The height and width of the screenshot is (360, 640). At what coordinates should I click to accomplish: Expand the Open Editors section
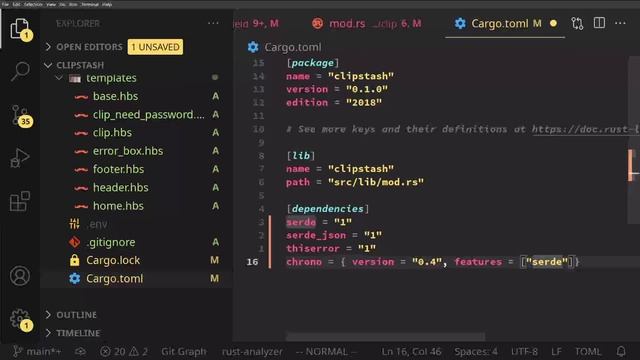(48, 47)
